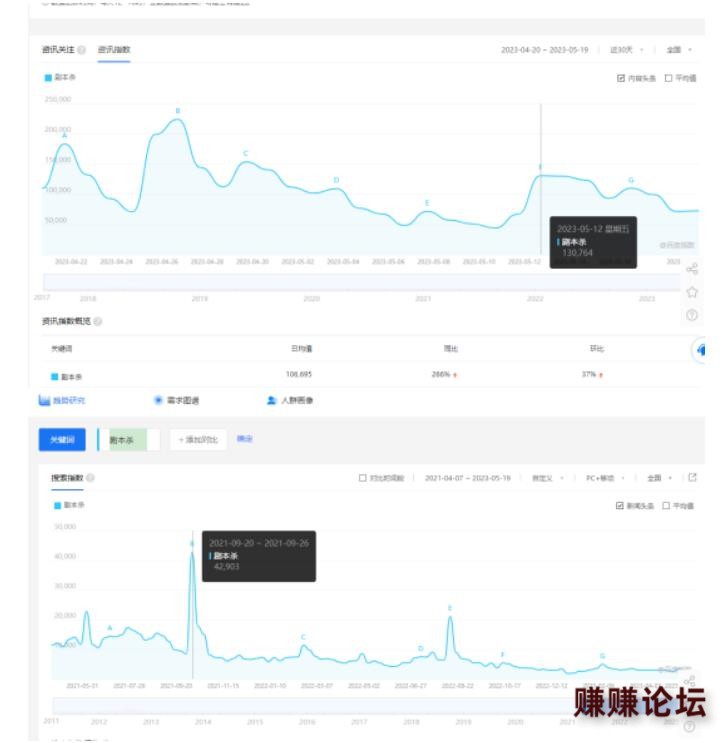
Task: Click daily average value 108,695
Action: tap(299, 374)
